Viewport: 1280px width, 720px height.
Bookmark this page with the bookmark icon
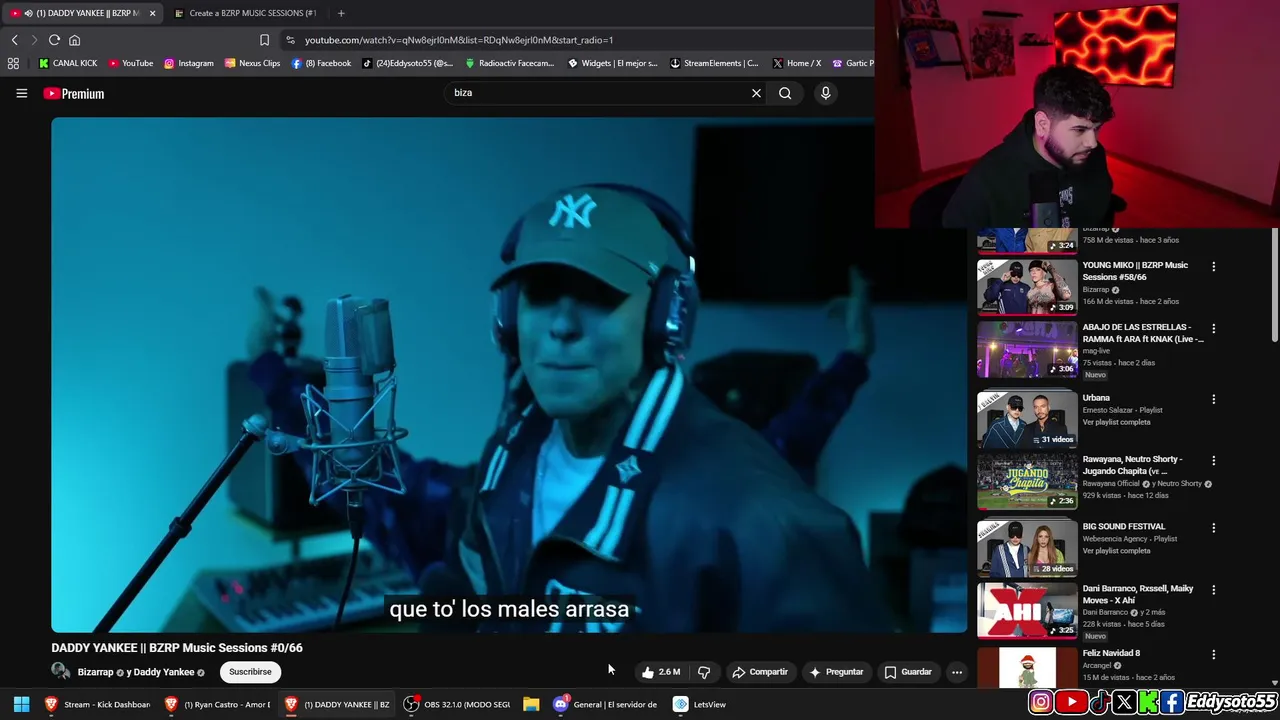point(264,40)
